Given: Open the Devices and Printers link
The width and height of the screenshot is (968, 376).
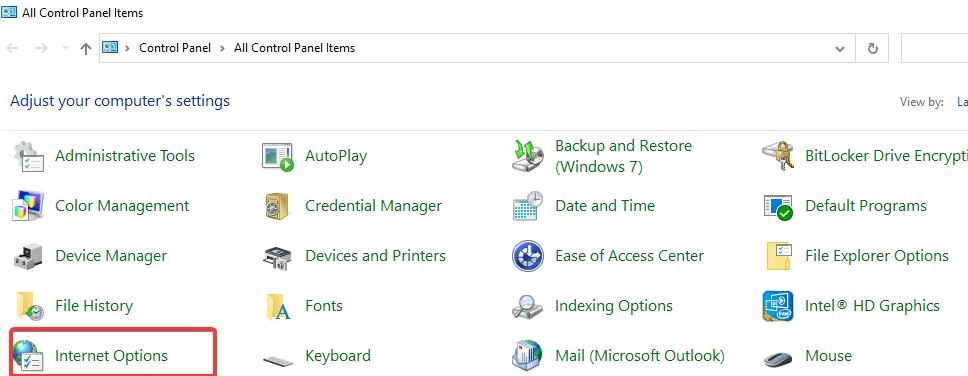Looking at the screenshot, I should click(x=375, y=256).
